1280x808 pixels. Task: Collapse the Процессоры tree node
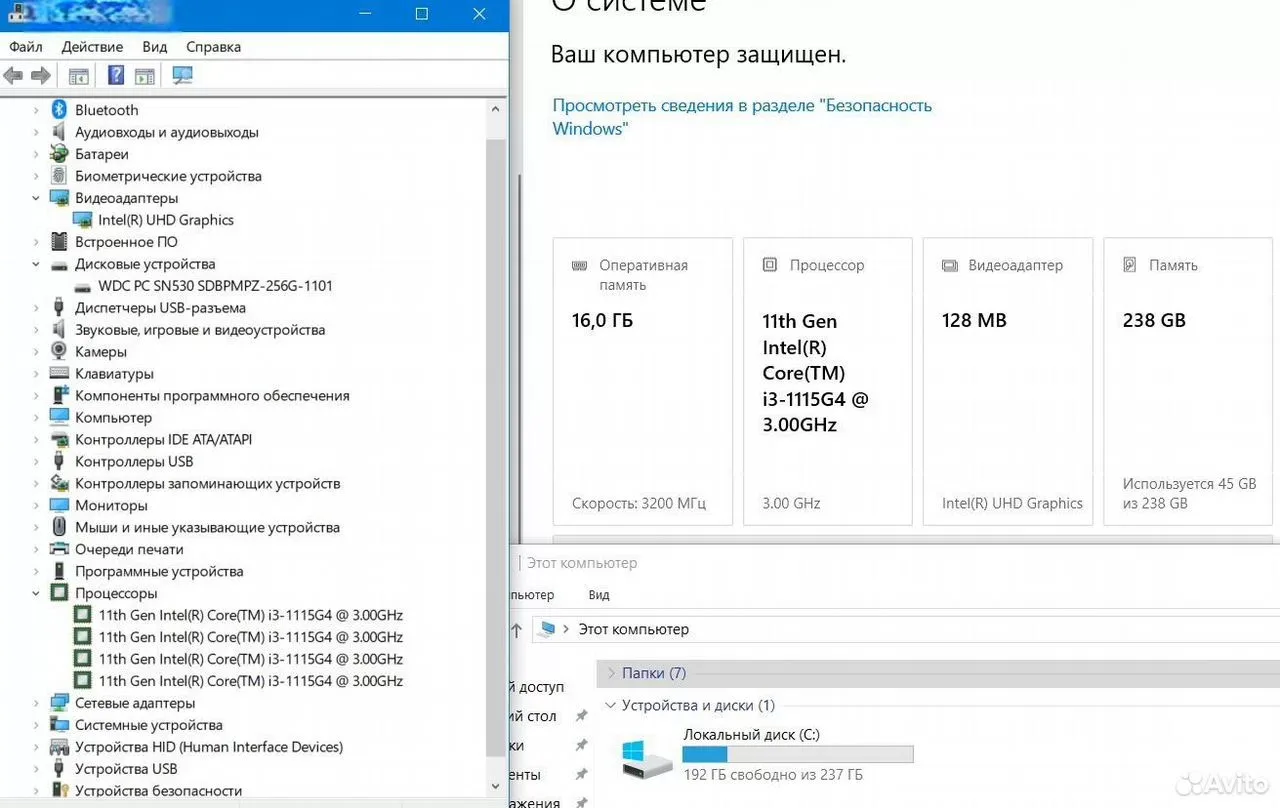click(36, 594)
